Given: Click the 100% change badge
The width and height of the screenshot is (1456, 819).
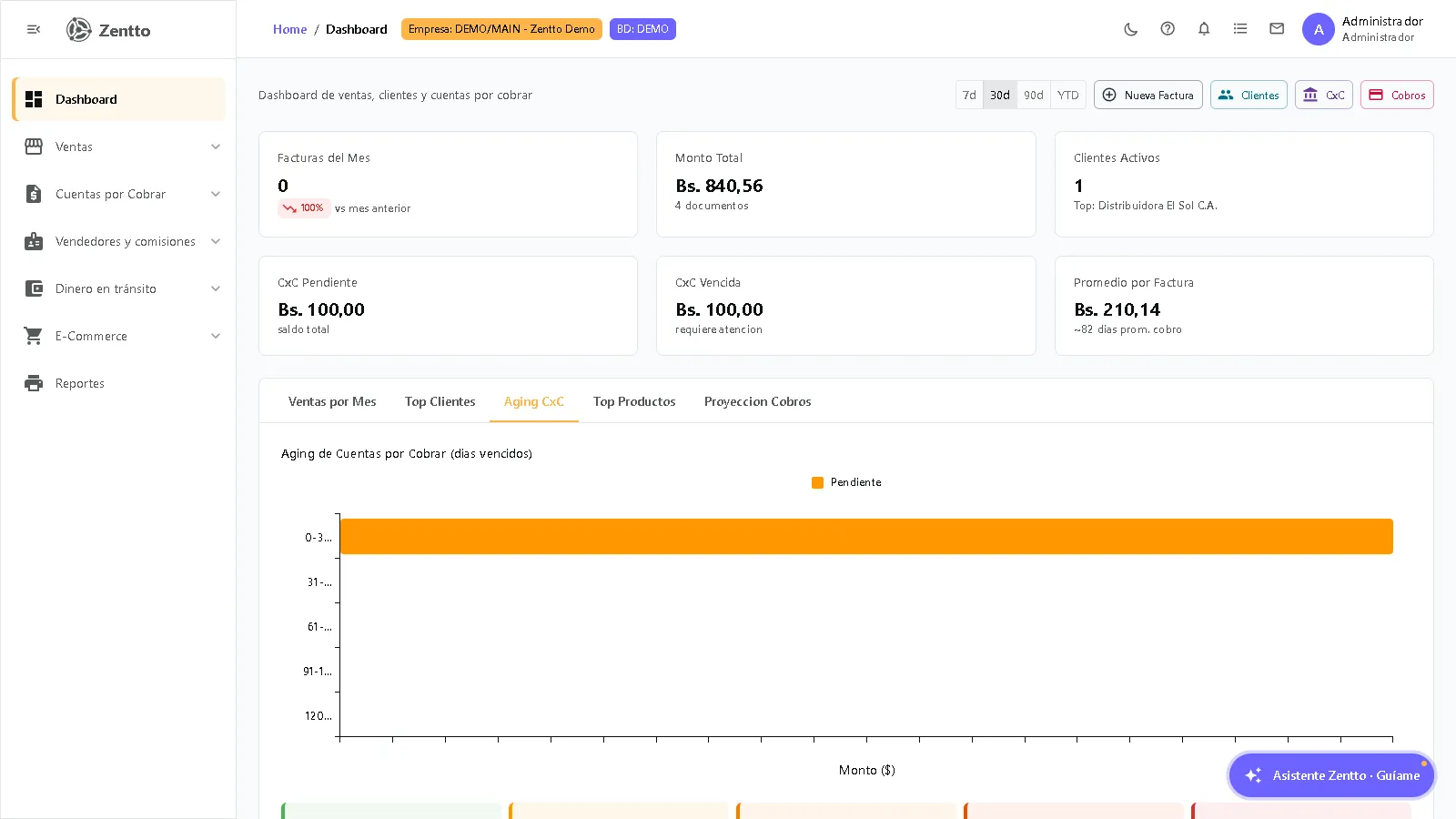Looking at the screenshot, I should tap(304, 208).
